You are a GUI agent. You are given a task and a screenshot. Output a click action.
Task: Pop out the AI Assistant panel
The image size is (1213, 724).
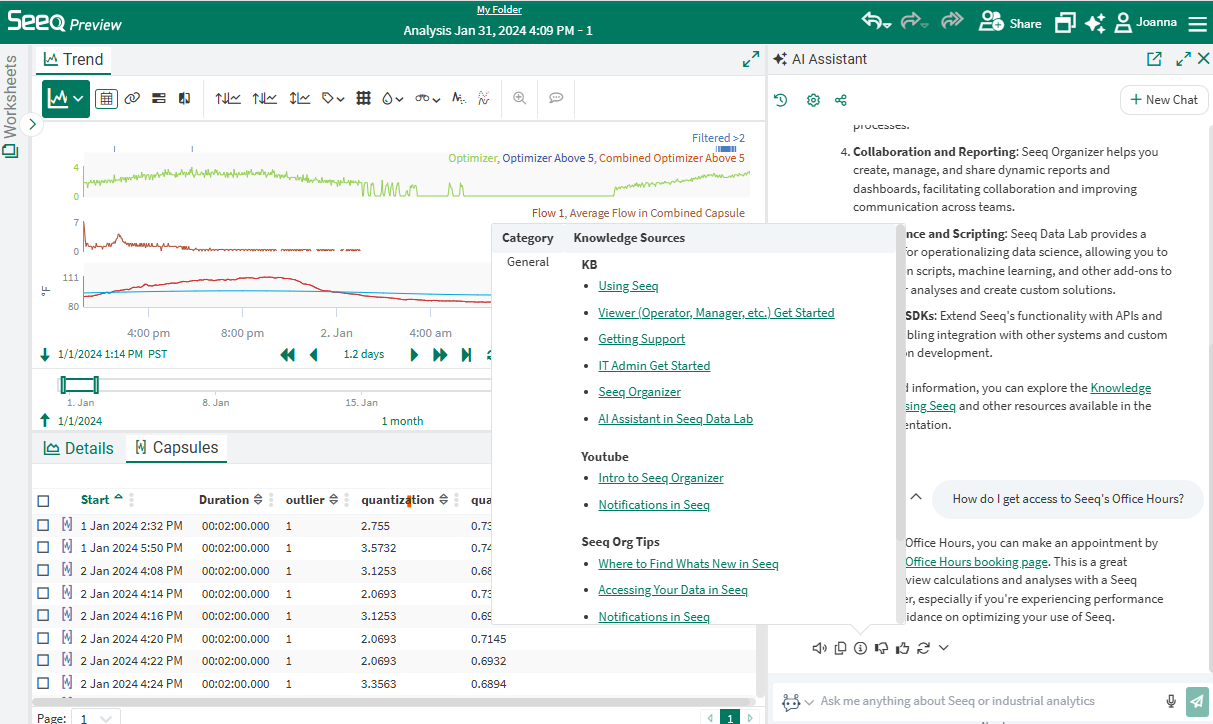pyautogui.click(x=1154, y=59)
